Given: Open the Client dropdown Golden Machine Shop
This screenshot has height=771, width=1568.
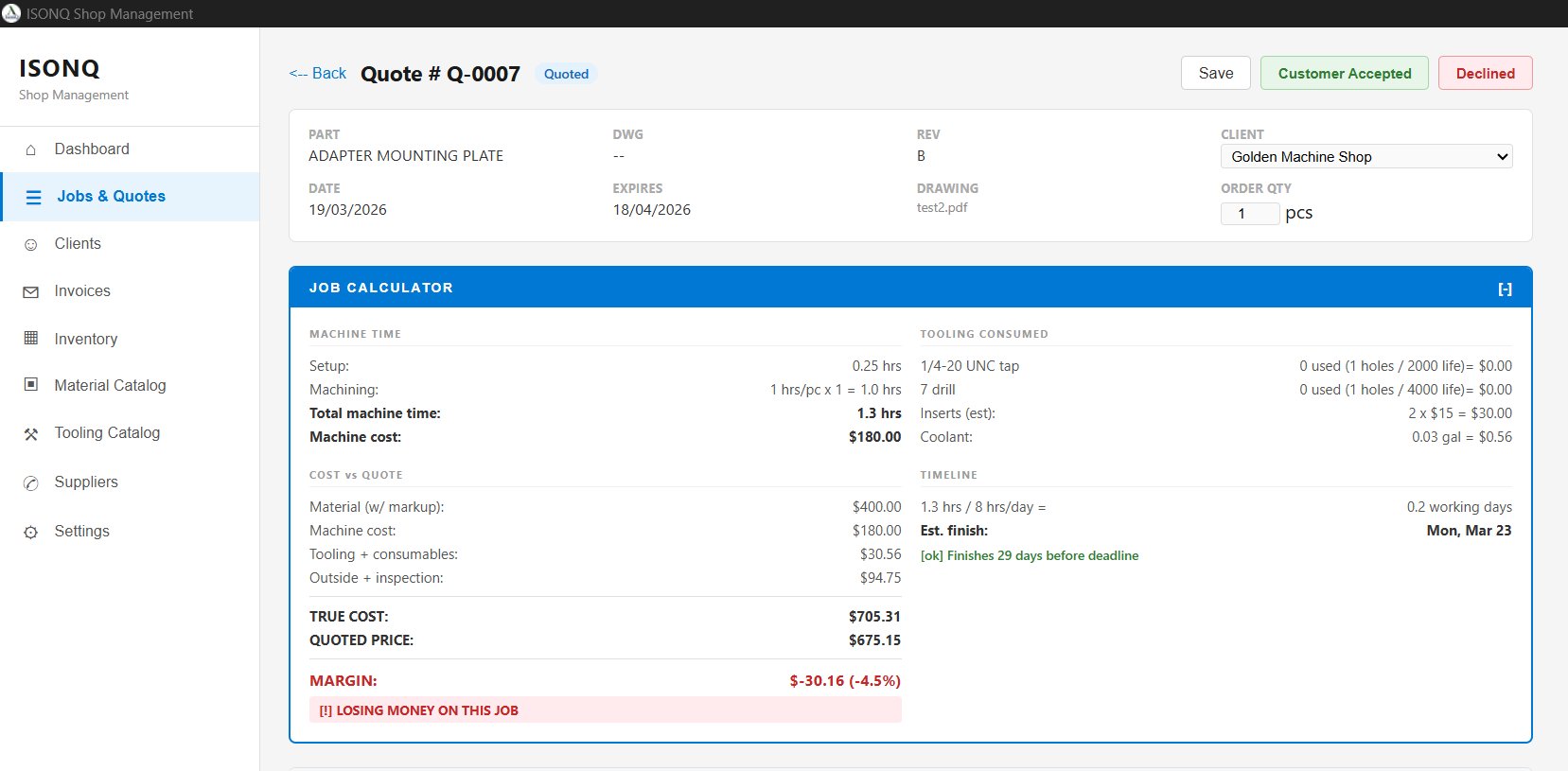Looking at the screenshot, I should pos(1366,157).
